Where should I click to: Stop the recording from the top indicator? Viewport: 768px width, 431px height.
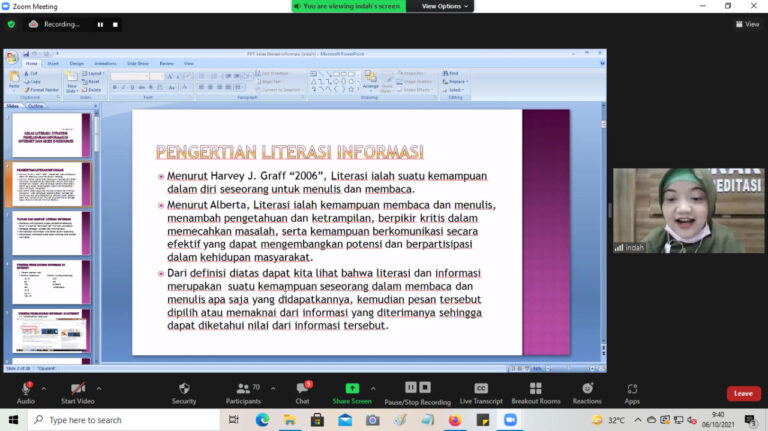point(114,24)
